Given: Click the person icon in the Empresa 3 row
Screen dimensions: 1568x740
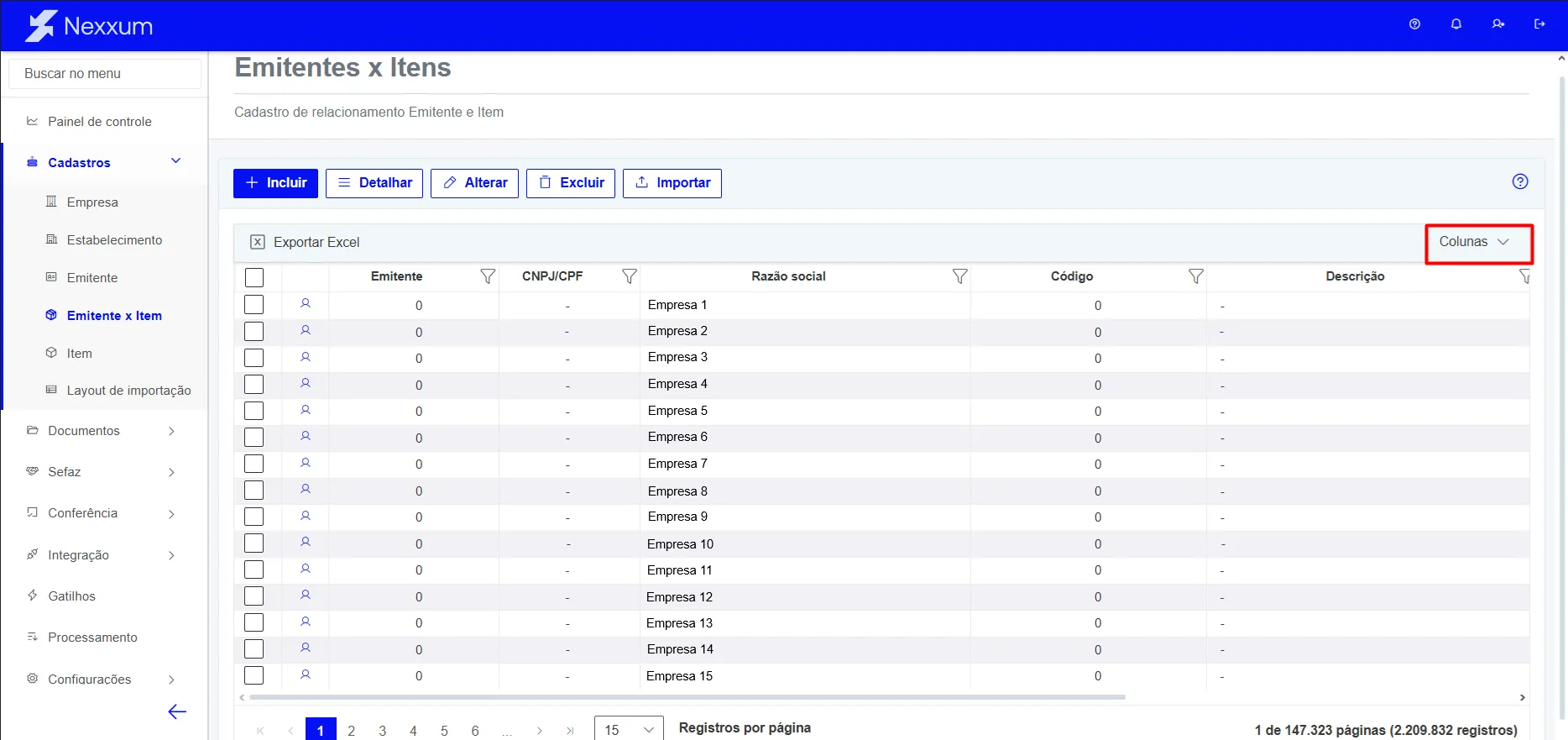Looking at the screenshot, I should point(306,357).
